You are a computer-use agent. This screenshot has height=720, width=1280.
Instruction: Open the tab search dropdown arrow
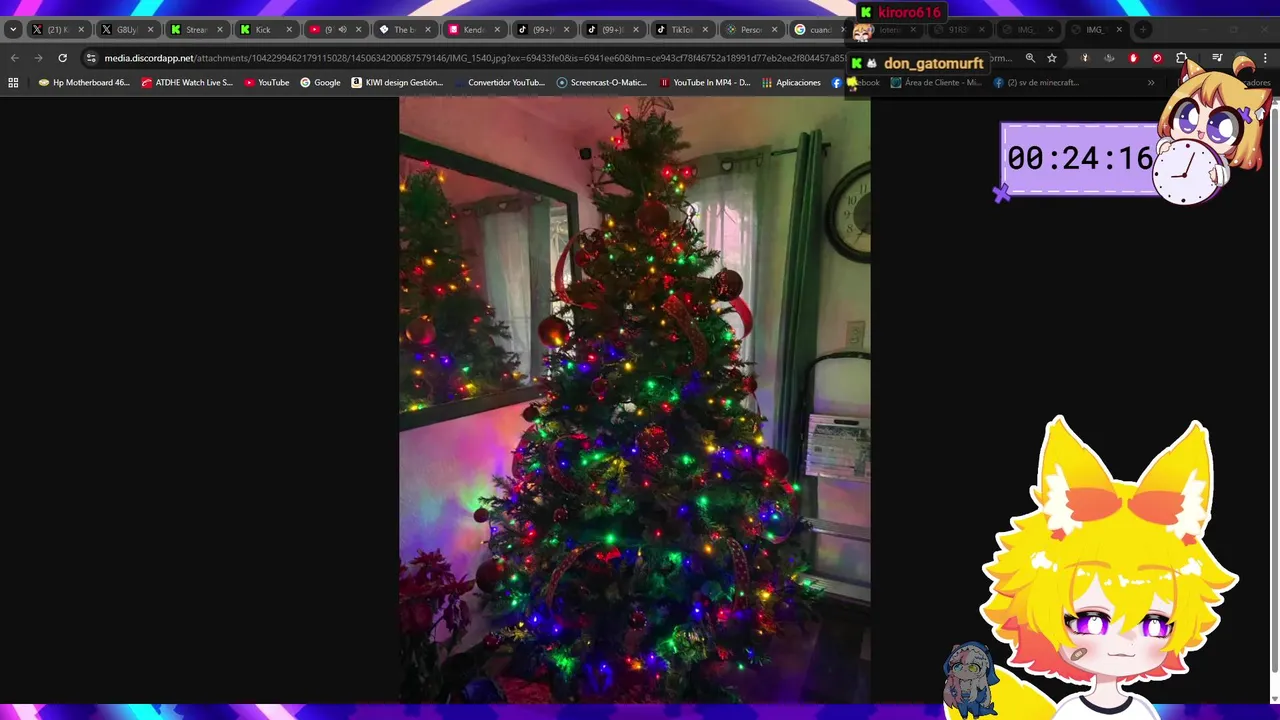tap(13, 30)
